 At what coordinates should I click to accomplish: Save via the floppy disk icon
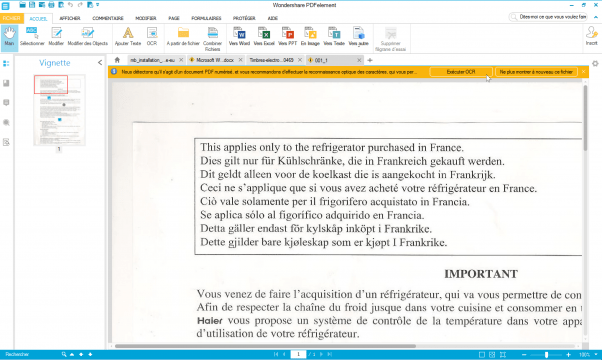(x=32, y=5)
